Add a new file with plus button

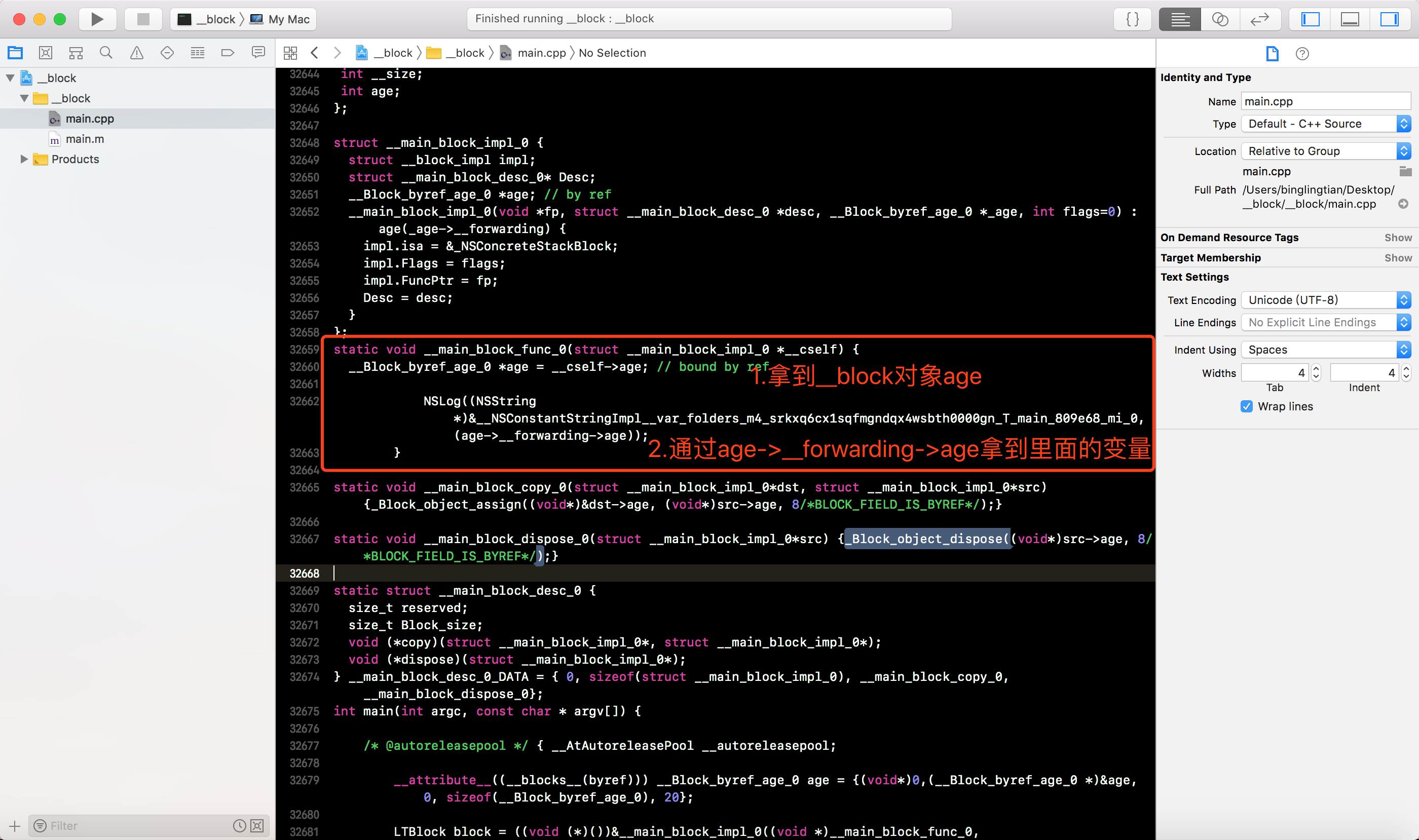15,826
